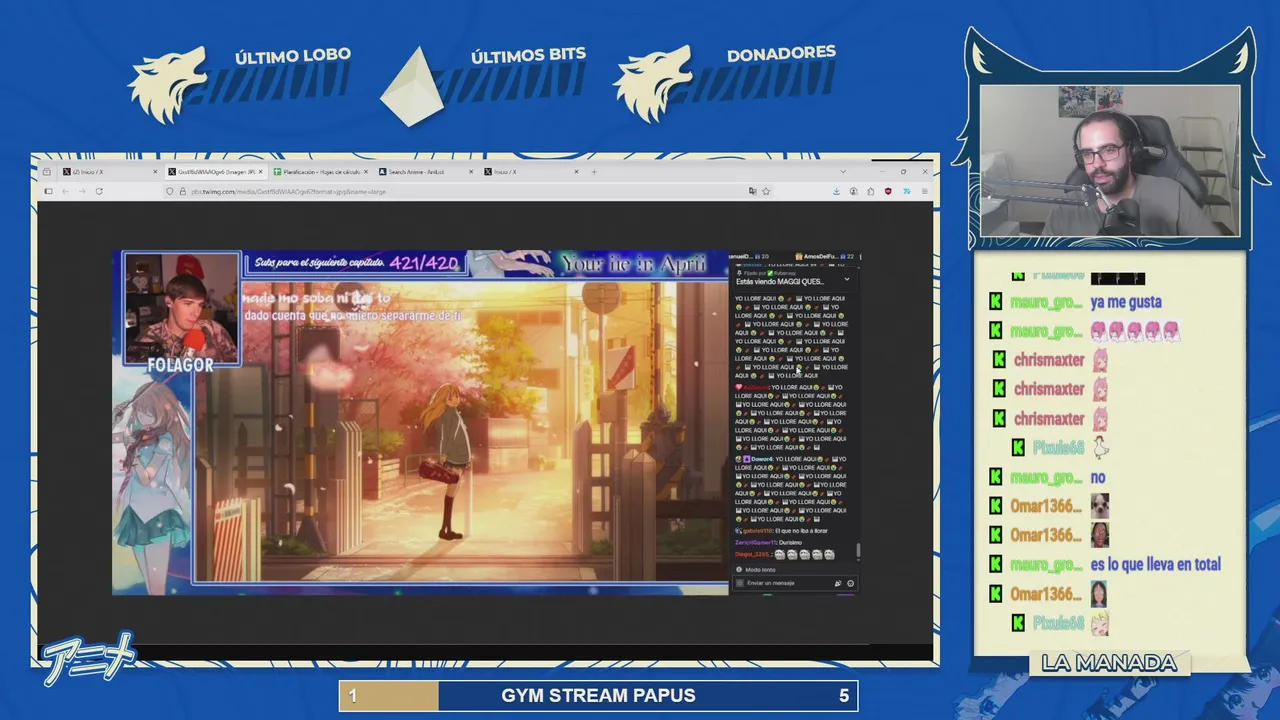This screenshot has height=720, width=1280.
Task: Open the browser downloads panel
Action: (x=836, y=191)
